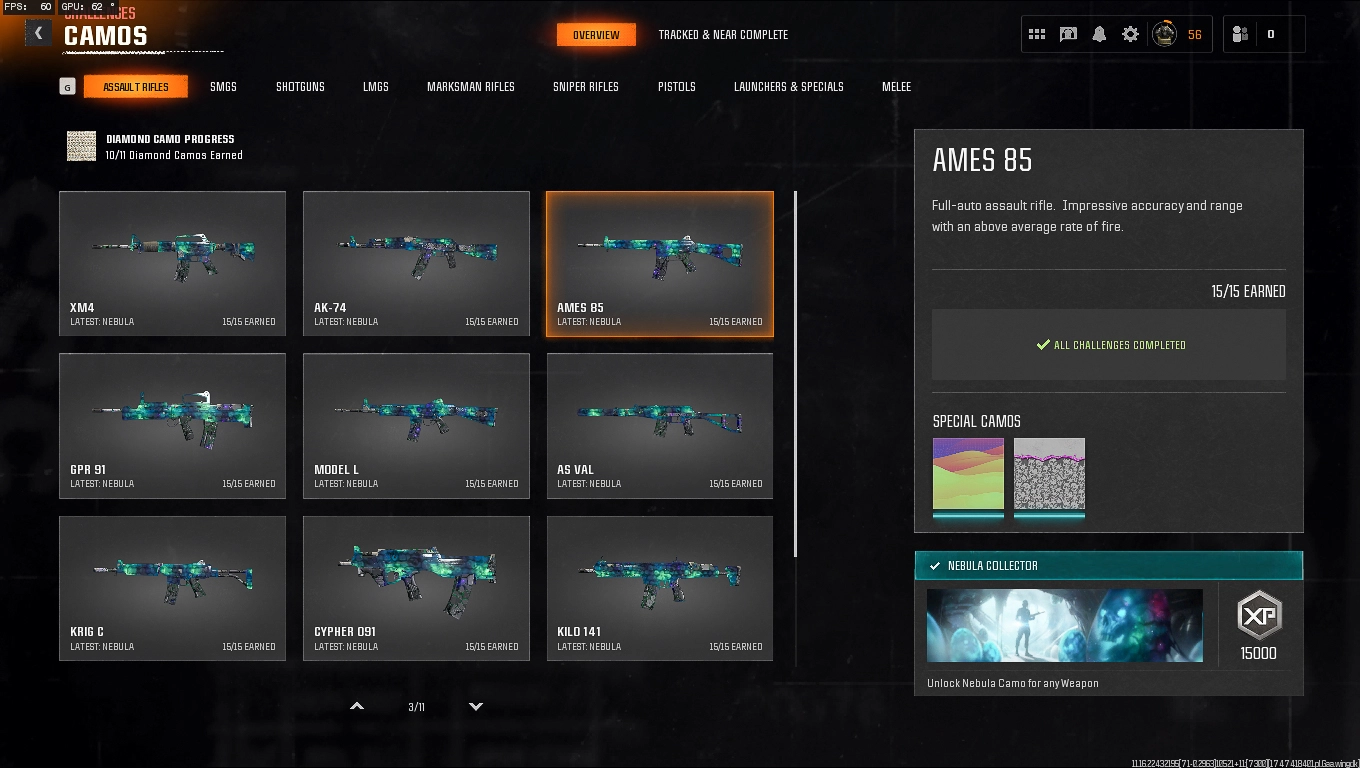Click the Camos page title
This screenshot has height=768, width=1360.
[106, 36]
